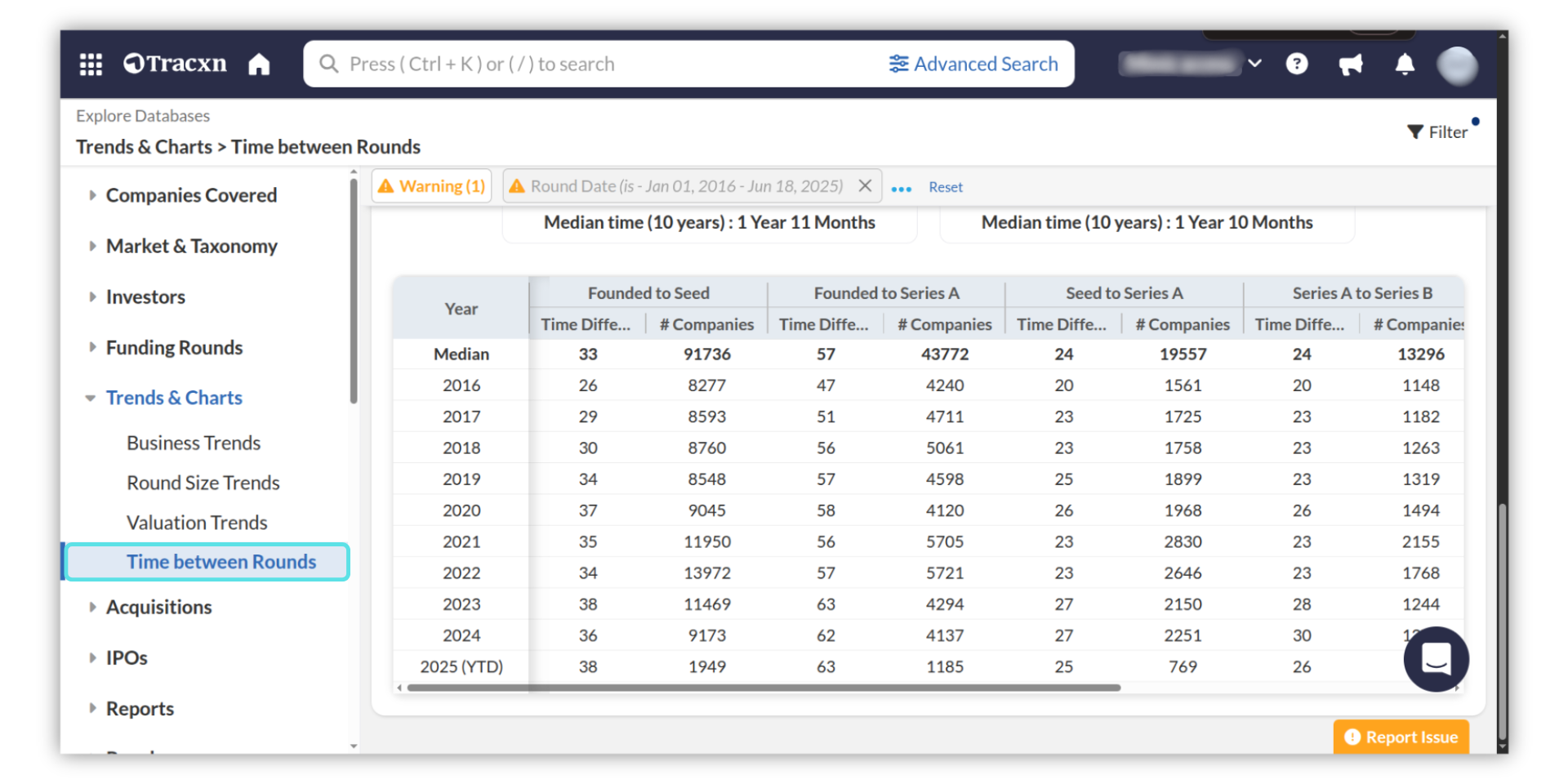Click the user profile avatar

click(1457, 65)
